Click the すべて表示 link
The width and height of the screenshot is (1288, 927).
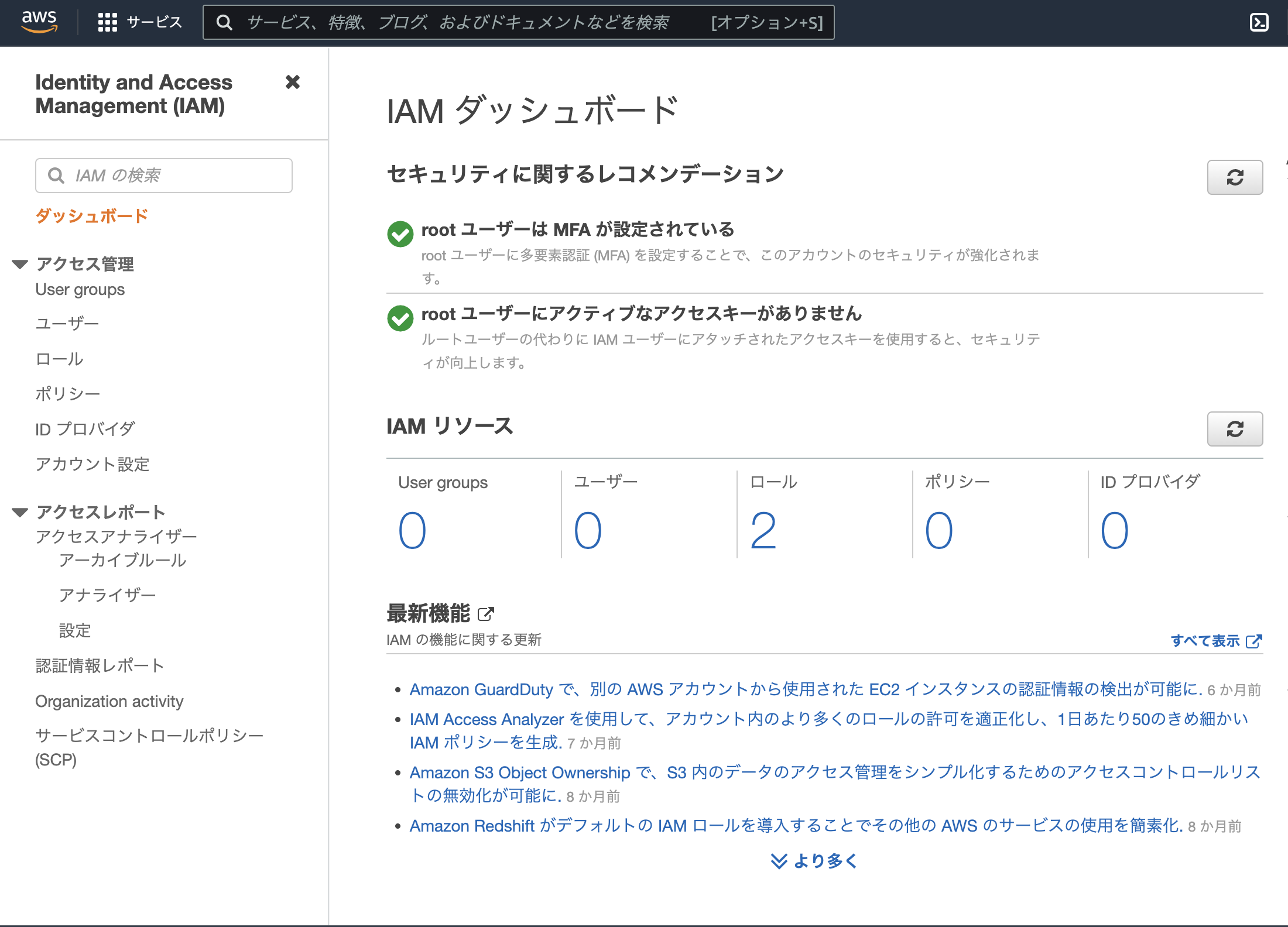[1216, 641]
